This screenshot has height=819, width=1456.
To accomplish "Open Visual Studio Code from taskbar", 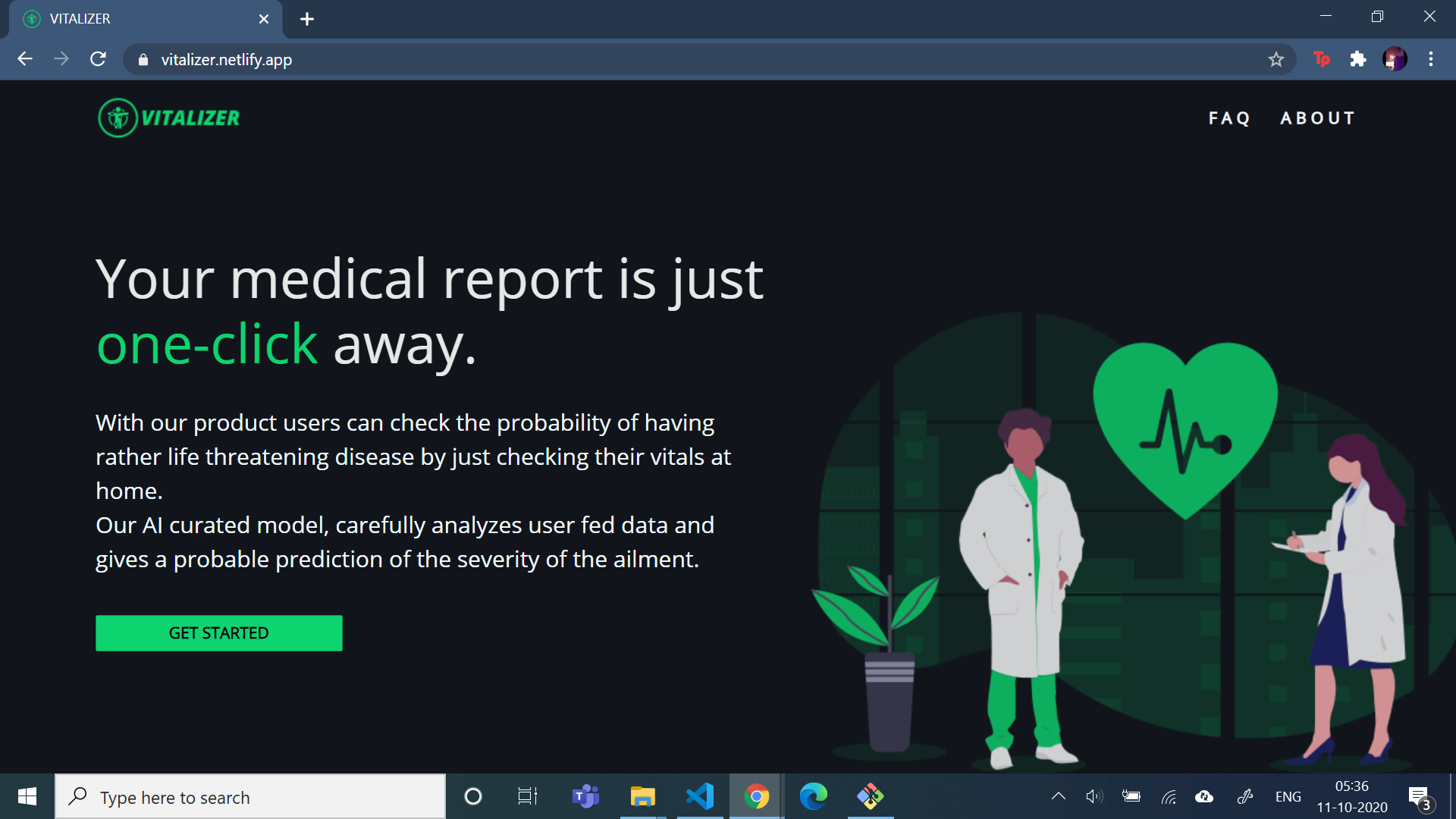I will pyautogui.click(x=699, y=796).
